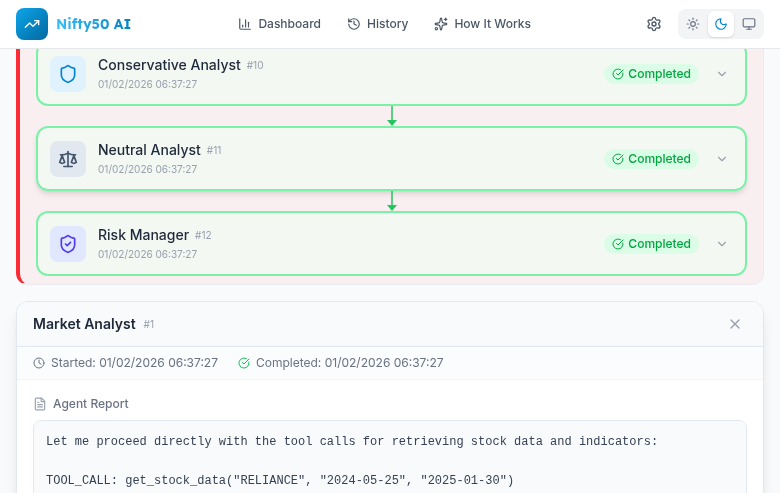Click the Completed check-circle icon in details
Screen dimensions: 780x493
tap(244, 363)
